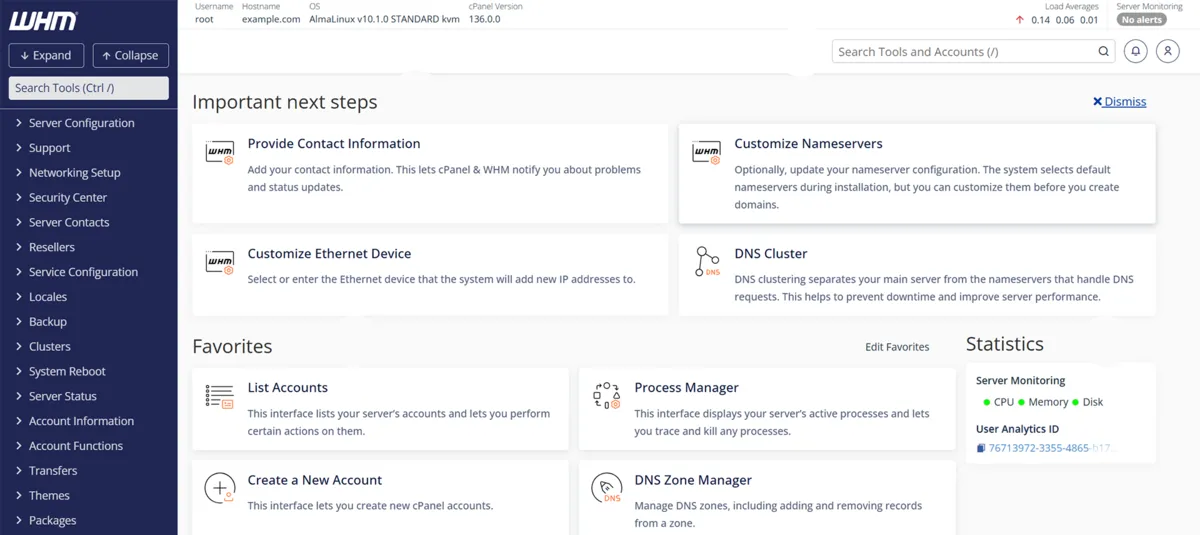Open the User Analytics ID link
Image resolution: width=1200 pixels, height=535 pixels.
[x=1051, y=448]
